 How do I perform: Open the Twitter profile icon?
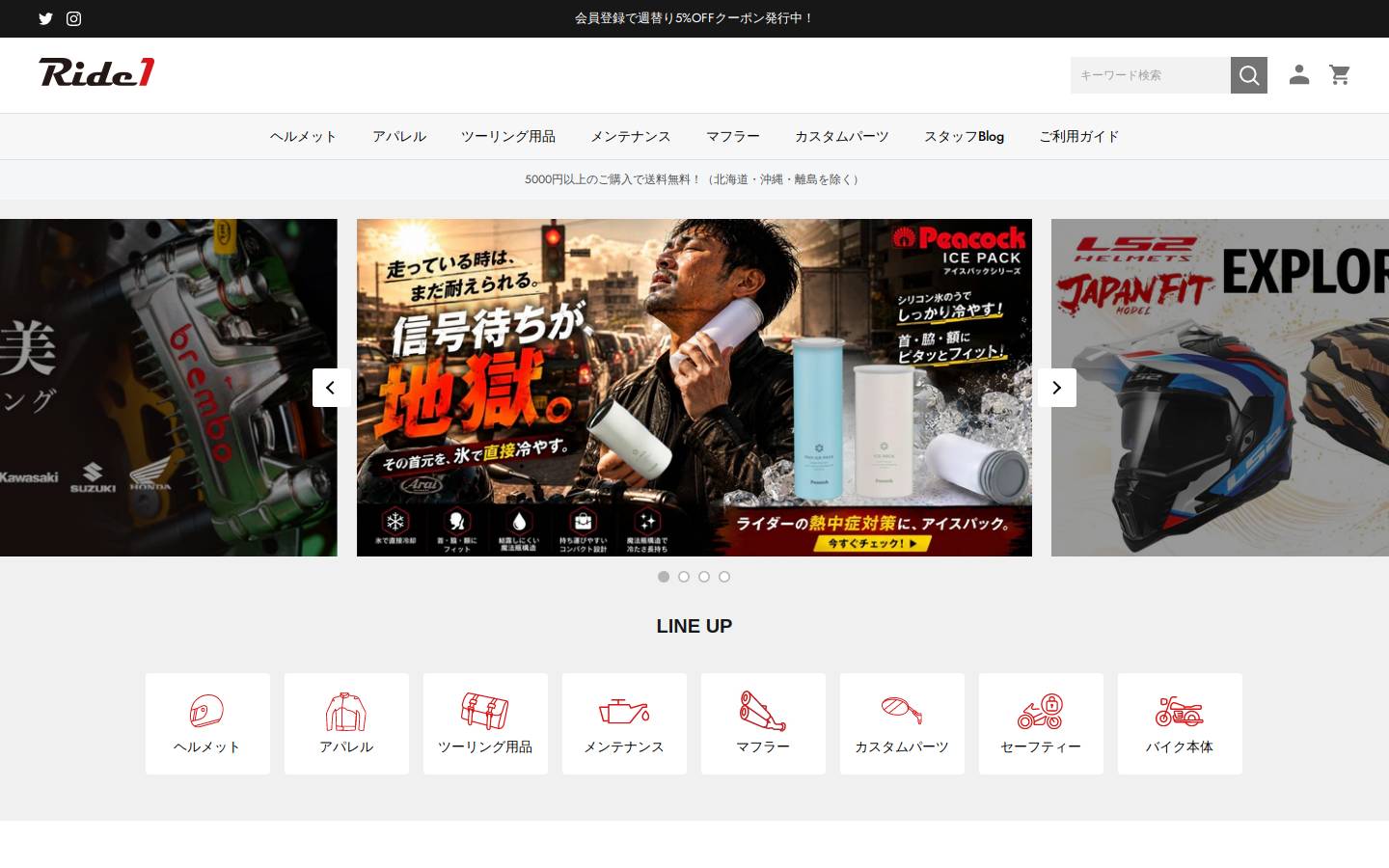(x=45, y=18)
